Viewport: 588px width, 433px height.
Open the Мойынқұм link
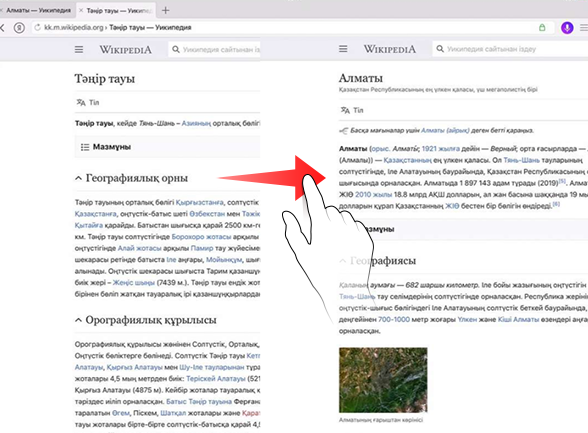click(x=224, y=260)
